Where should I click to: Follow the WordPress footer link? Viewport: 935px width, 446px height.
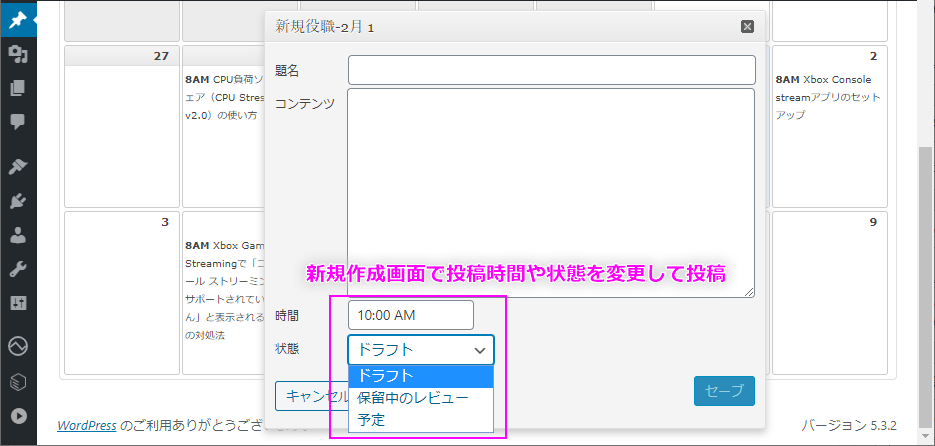pos(87,425)
